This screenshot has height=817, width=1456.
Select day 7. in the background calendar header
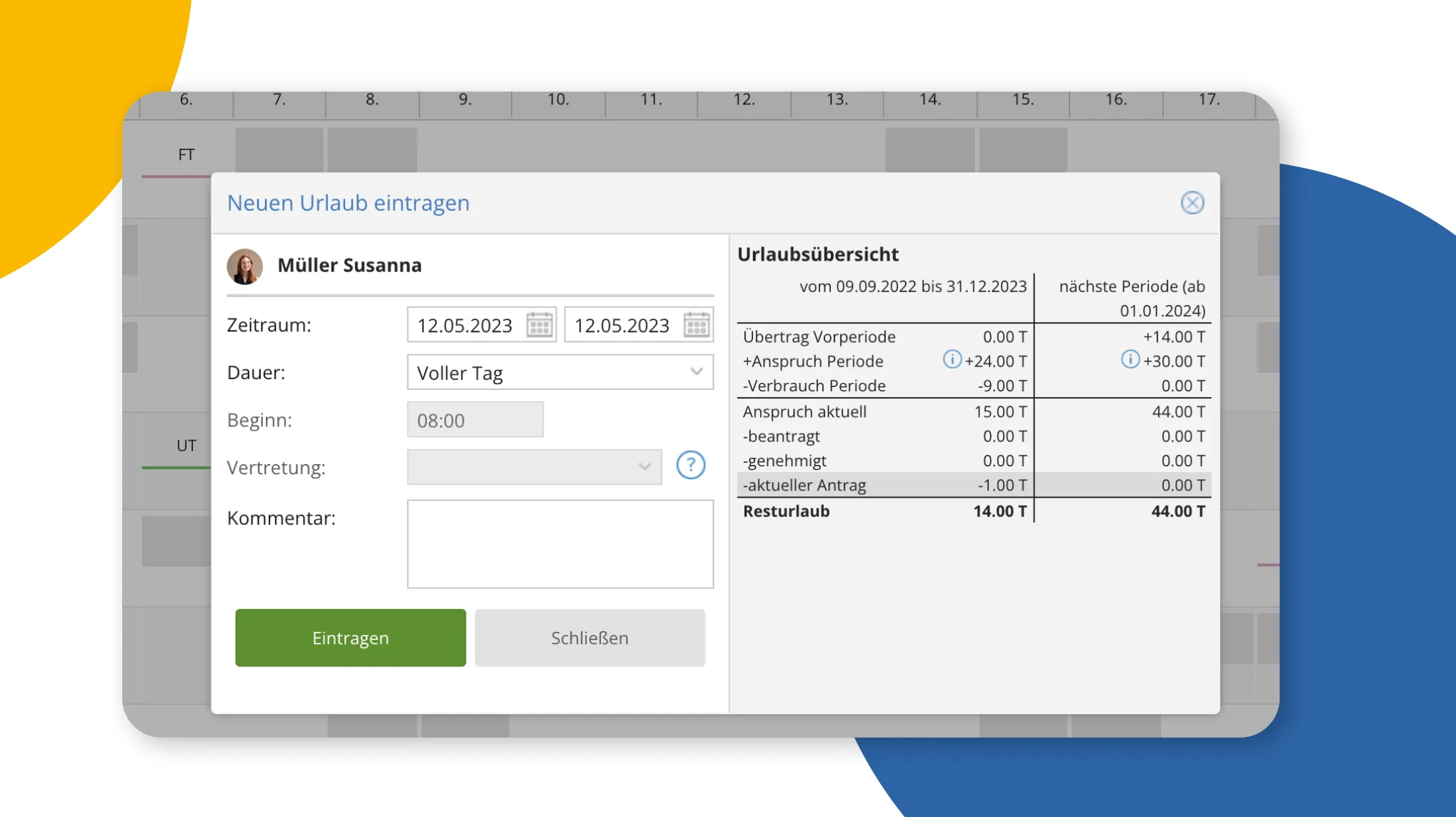point(279,99)
